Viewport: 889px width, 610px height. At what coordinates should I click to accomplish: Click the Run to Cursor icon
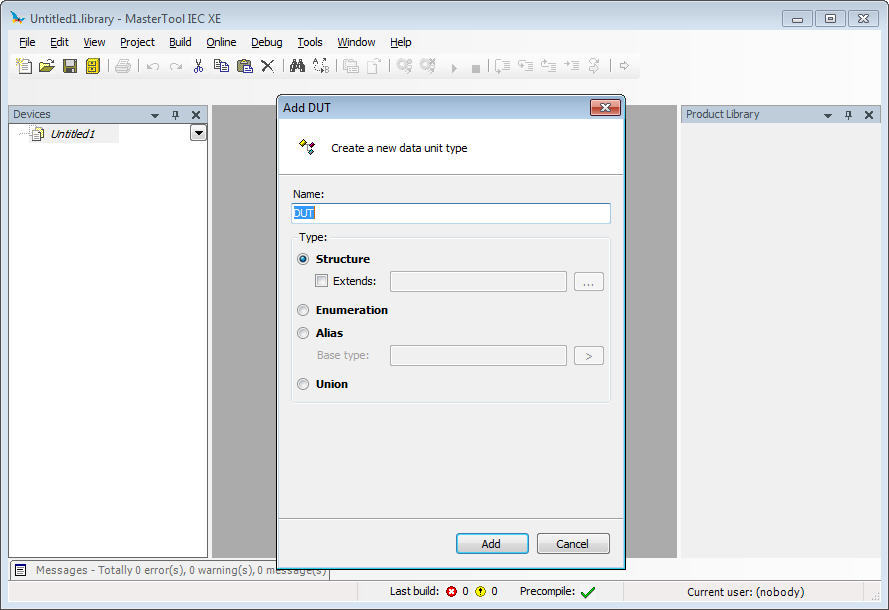pyautogui.click(x=572, y=66)
